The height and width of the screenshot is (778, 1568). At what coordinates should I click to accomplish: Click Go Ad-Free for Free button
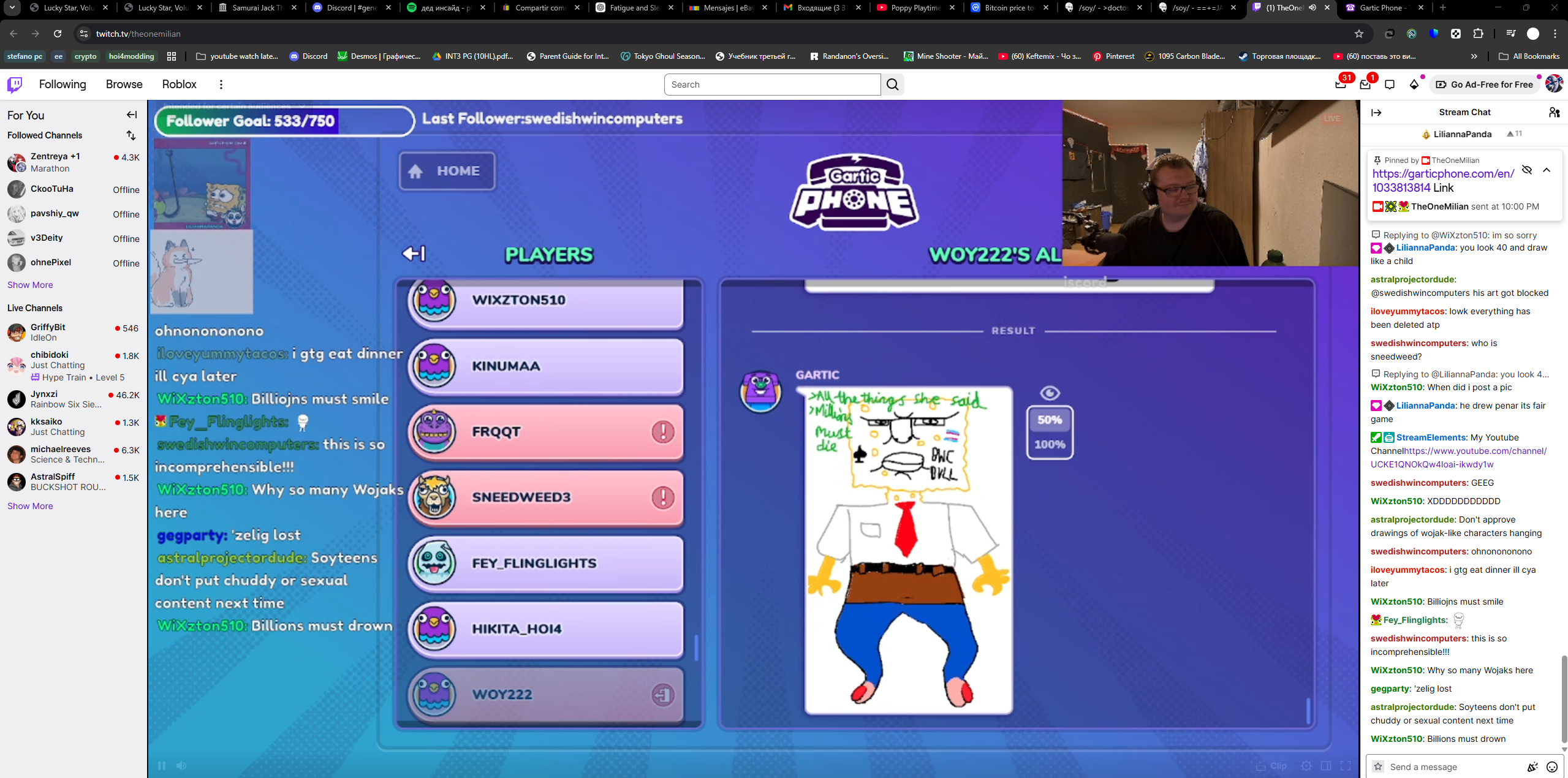click(1484, 85)
